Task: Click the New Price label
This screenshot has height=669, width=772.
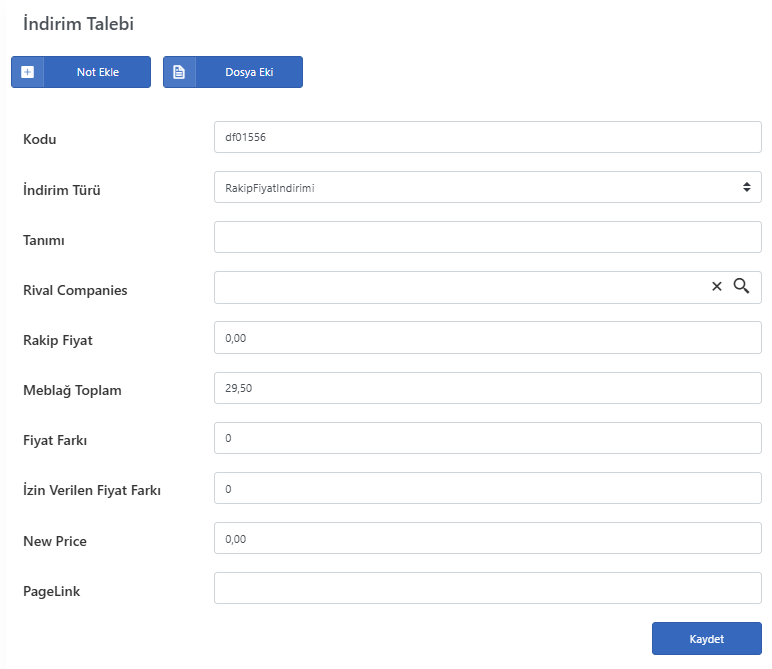Action: [55, 541]
